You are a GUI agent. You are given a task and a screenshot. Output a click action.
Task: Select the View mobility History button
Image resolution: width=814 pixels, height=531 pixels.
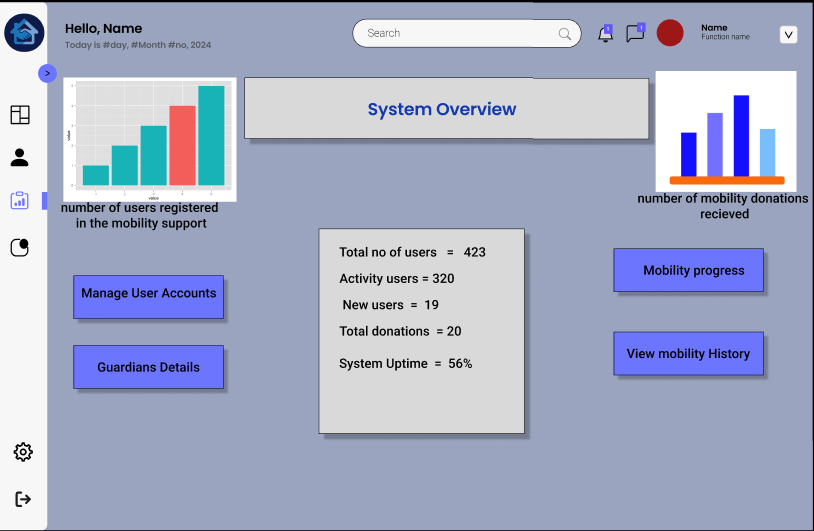688,353
